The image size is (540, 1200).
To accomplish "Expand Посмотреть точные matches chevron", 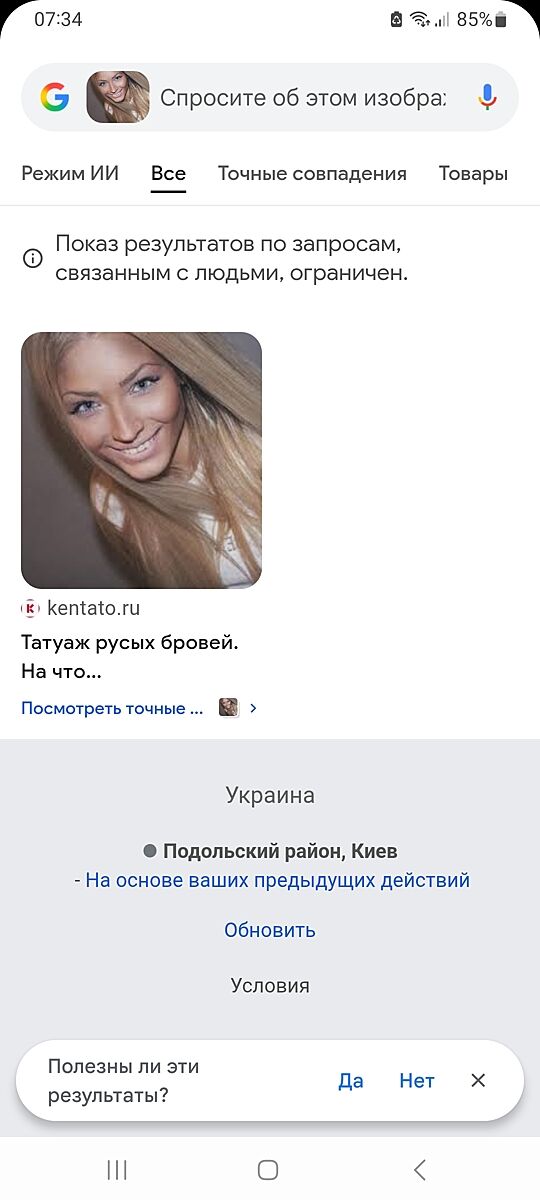I will point(253,708).
